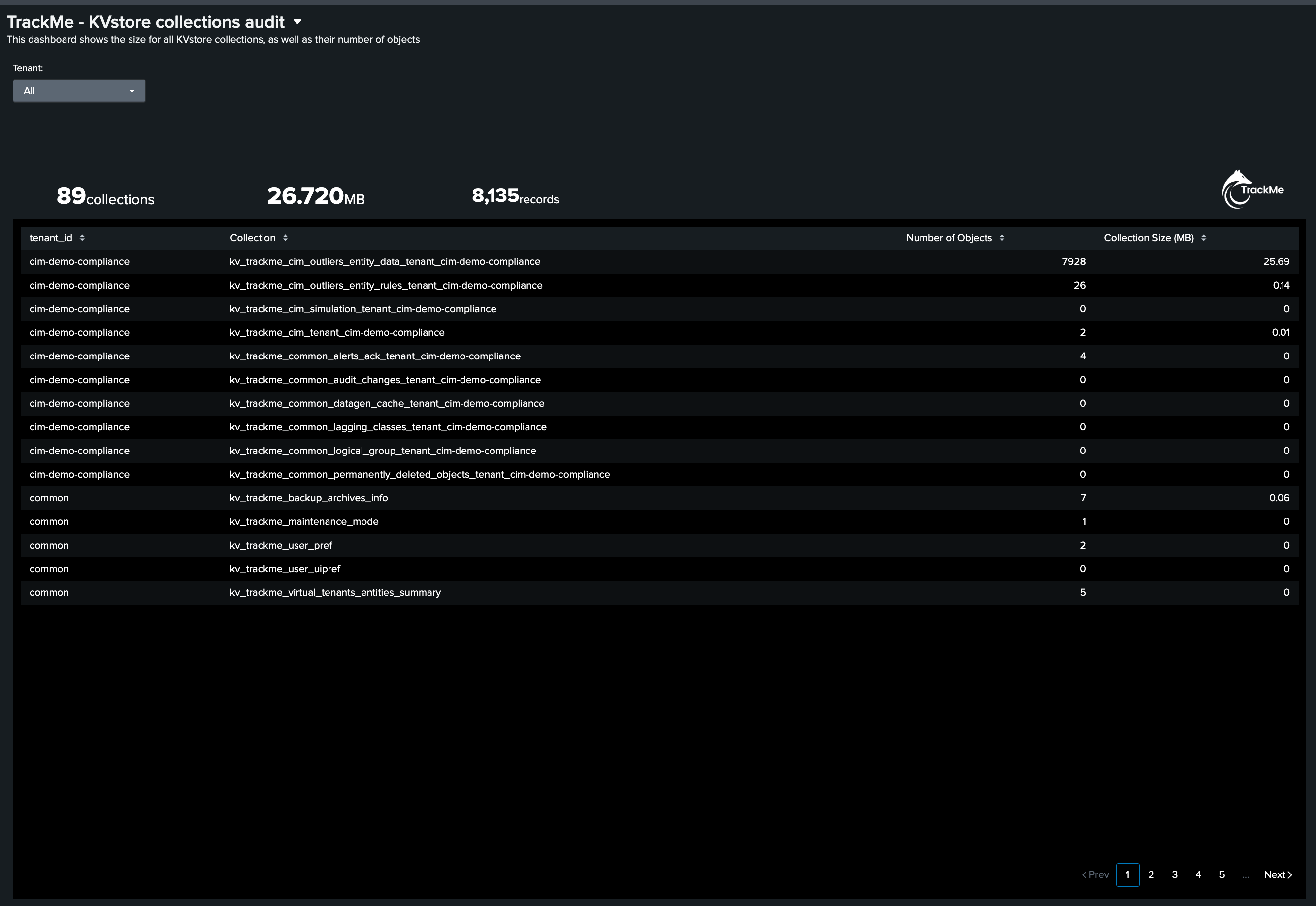This screenshot has height=906, width=1316.
Task: Jump to page 5 of table
Action: point(1222,874)
